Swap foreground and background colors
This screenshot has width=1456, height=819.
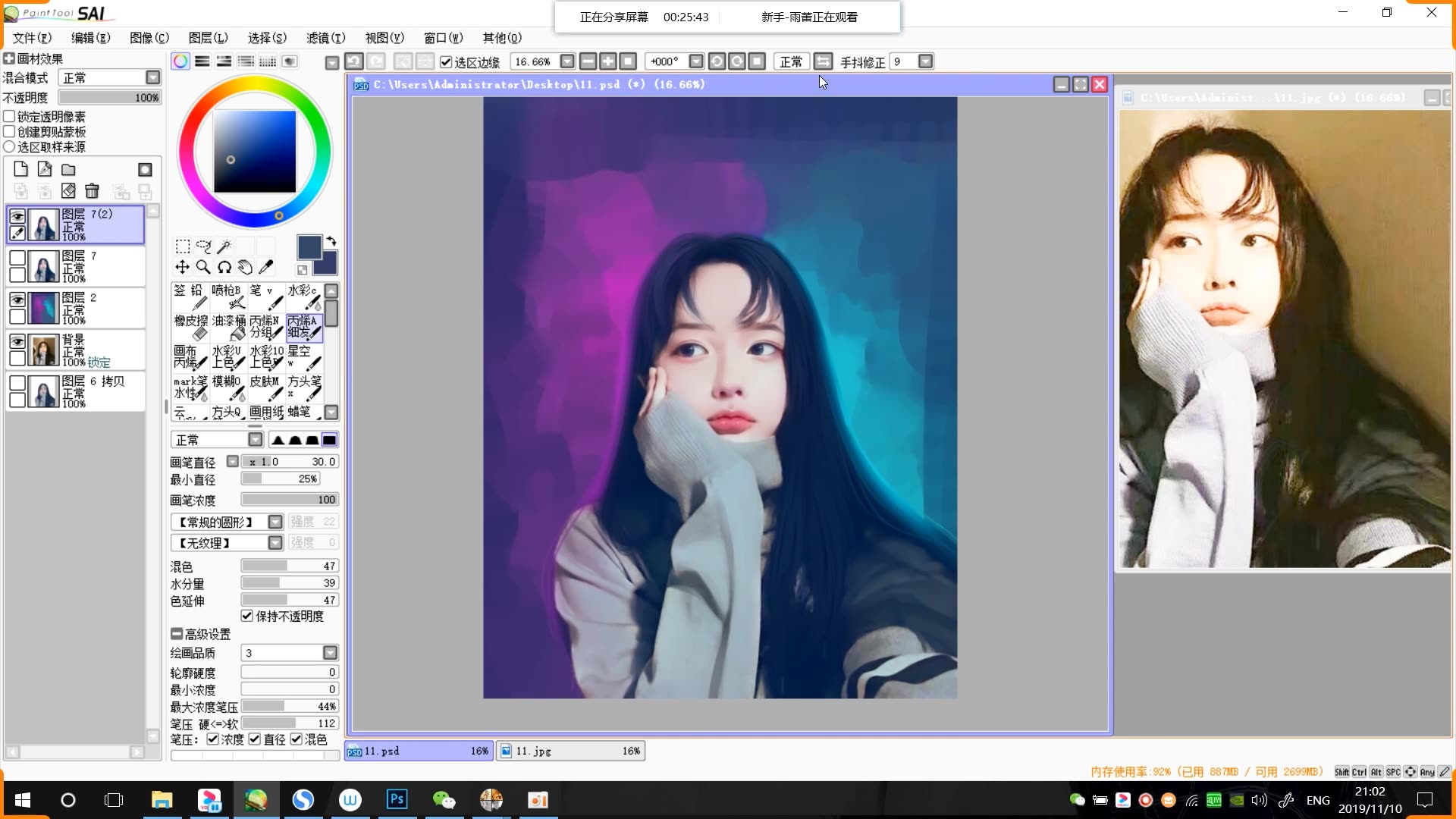(x=331, y=242)
